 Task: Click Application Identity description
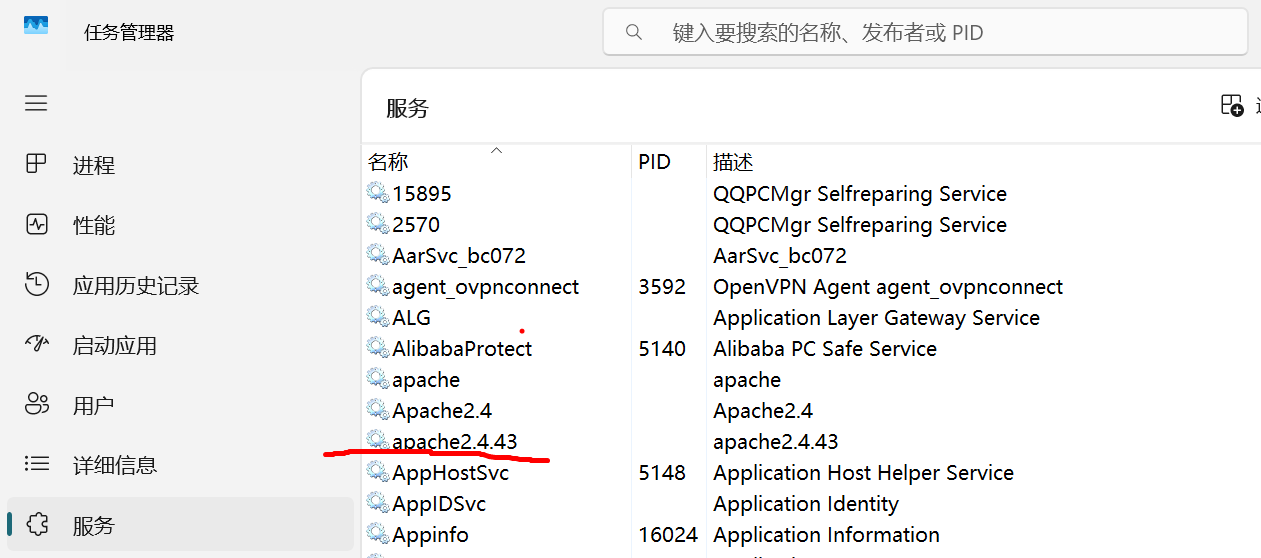[806, 504]
